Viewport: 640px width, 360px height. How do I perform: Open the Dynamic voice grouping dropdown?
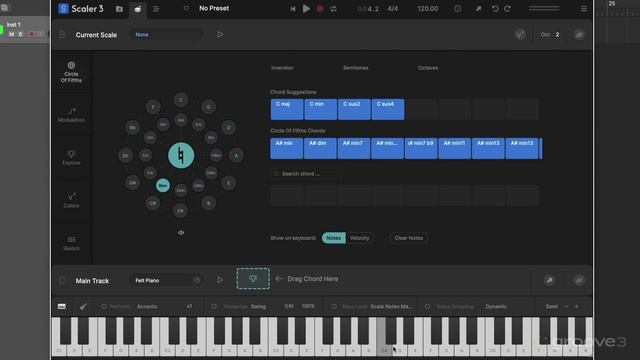tap(496, 307)
